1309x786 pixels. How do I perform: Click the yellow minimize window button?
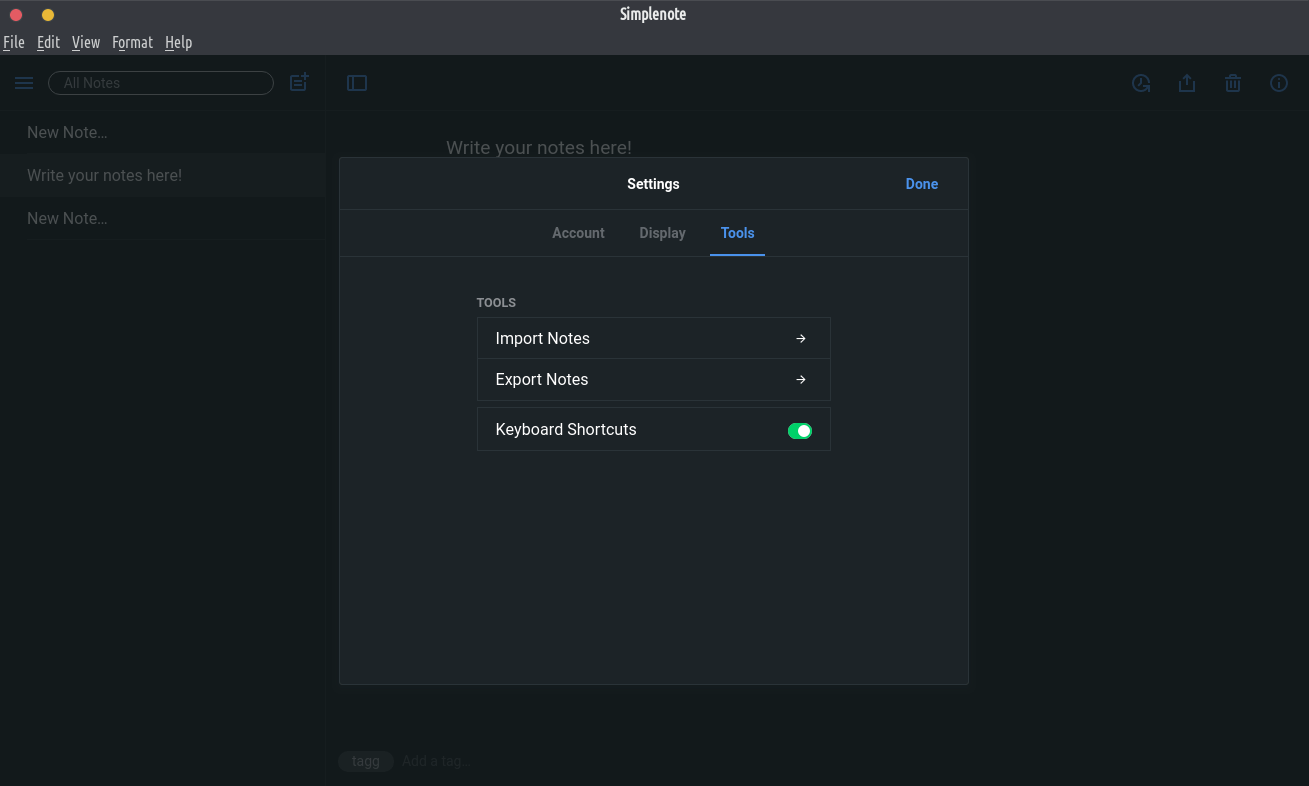pos(48,15)
